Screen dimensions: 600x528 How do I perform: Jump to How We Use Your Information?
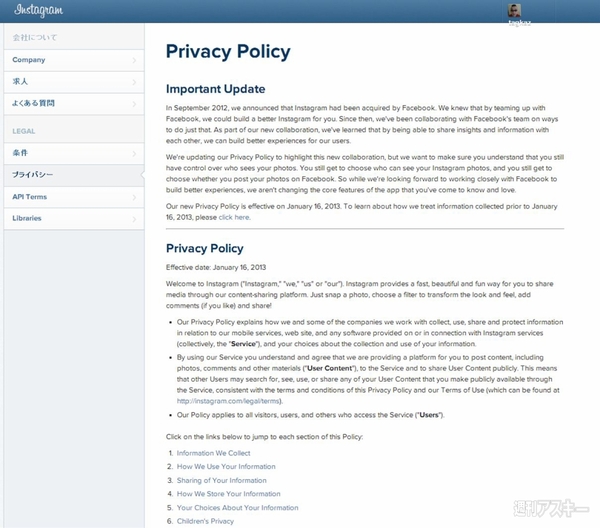point(226,465)
